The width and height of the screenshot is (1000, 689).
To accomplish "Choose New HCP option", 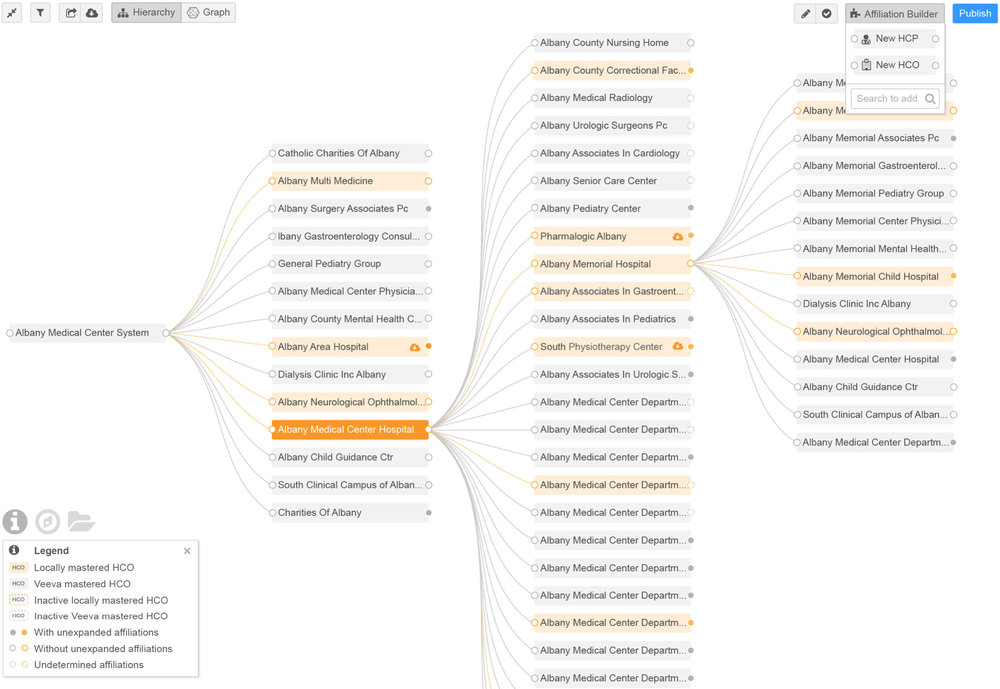I will 895,39.
